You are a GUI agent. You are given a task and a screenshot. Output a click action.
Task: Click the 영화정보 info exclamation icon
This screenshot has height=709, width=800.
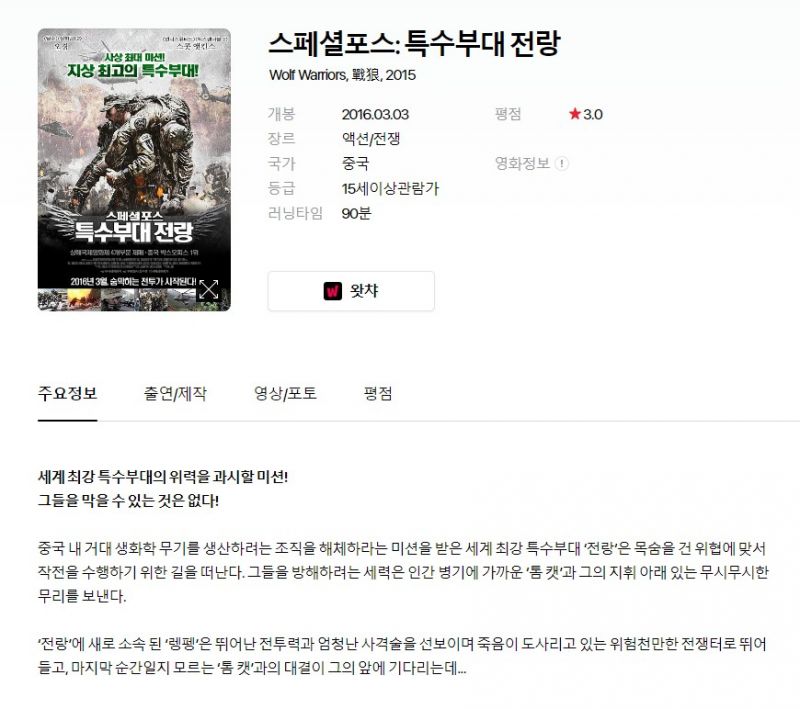coord(562,164)
